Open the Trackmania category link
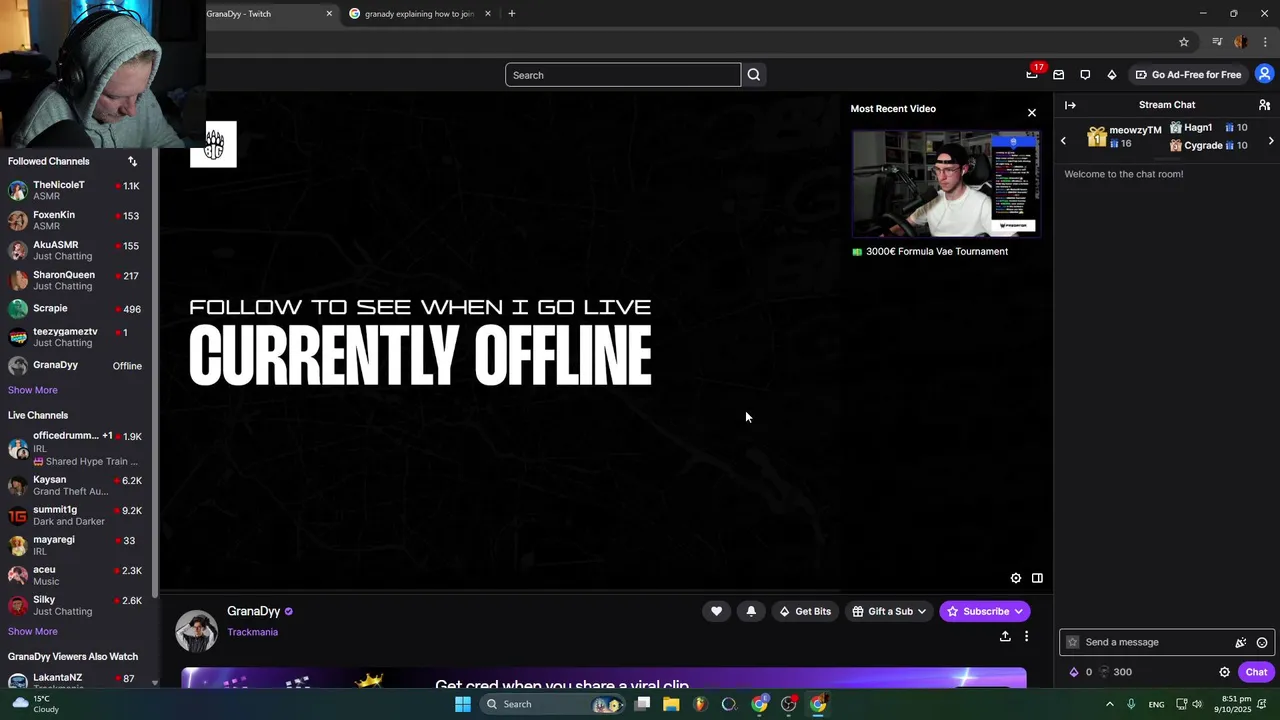1280x720 pixels. (x=252, y=632)
